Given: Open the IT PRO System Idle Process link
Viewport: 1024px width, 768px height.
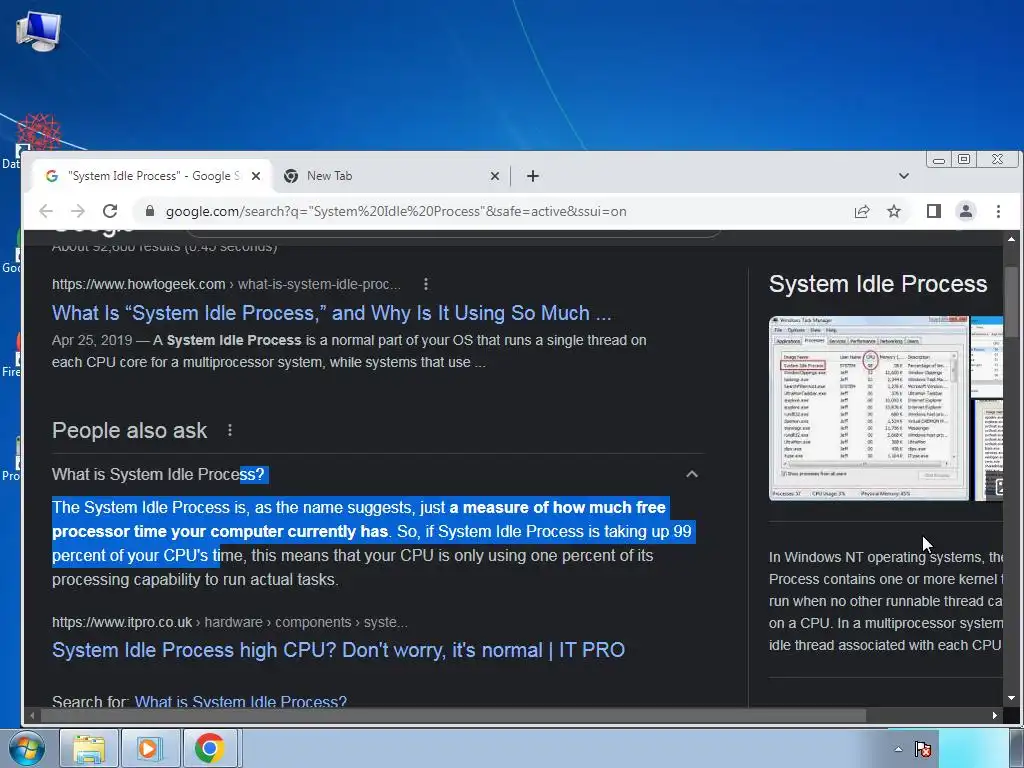Looking at the screenshot, I should 338,650.
